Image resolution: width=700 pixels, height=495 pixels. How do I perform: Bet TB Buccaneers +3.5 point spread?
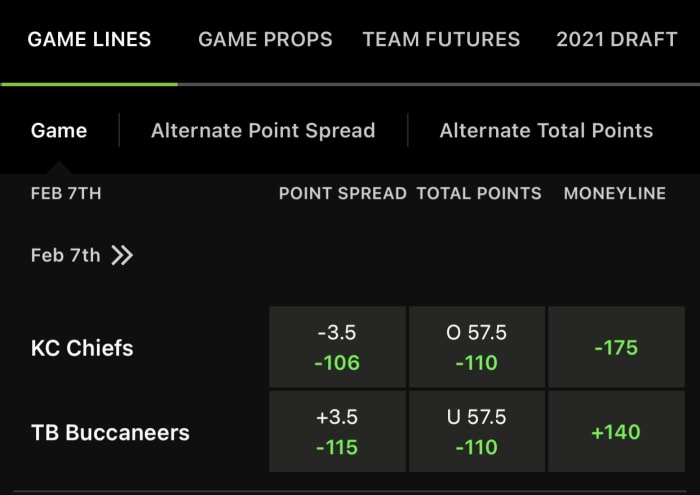pos(337,432)
